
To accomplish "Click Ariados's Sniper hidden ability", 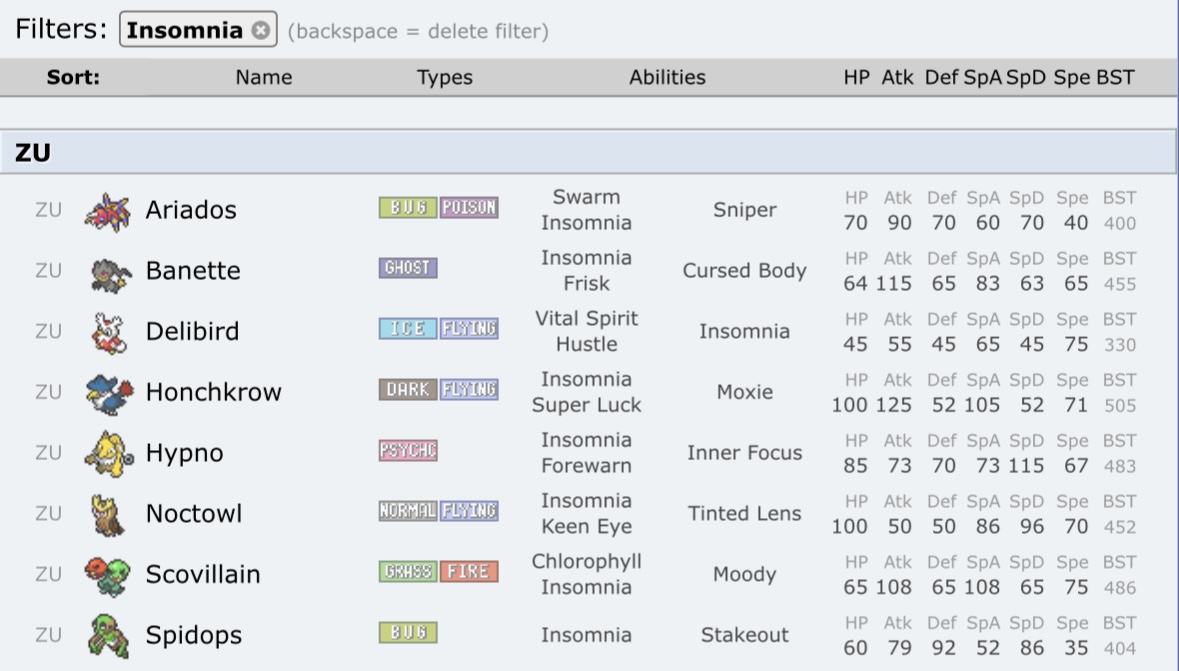I will (744, 210).
